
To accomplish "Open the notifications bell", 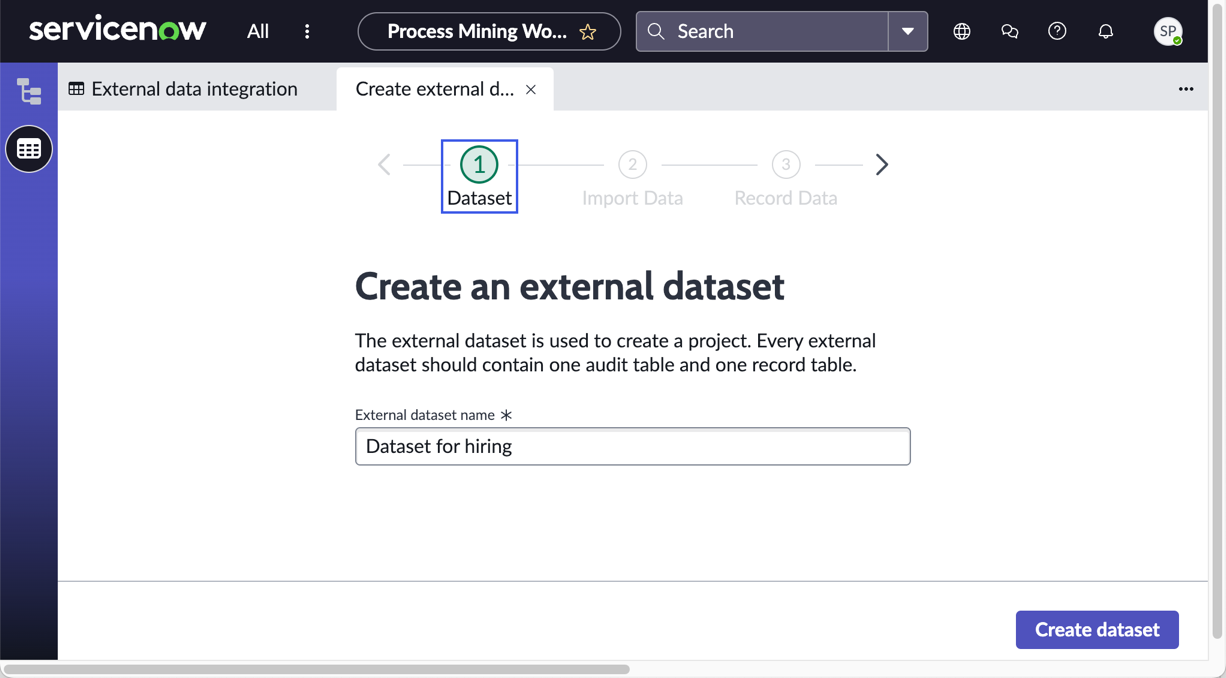I will pyautogui.click(x=1106, y=31).
